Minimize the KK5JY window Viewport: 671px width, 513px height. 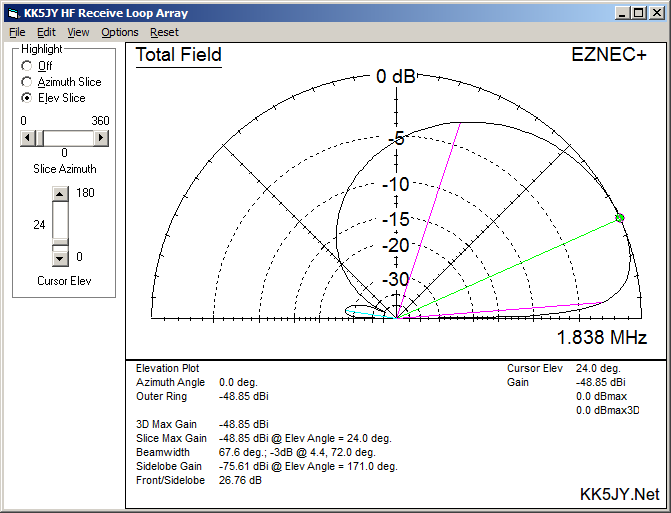pyautogui.click(x=622, y=13)
